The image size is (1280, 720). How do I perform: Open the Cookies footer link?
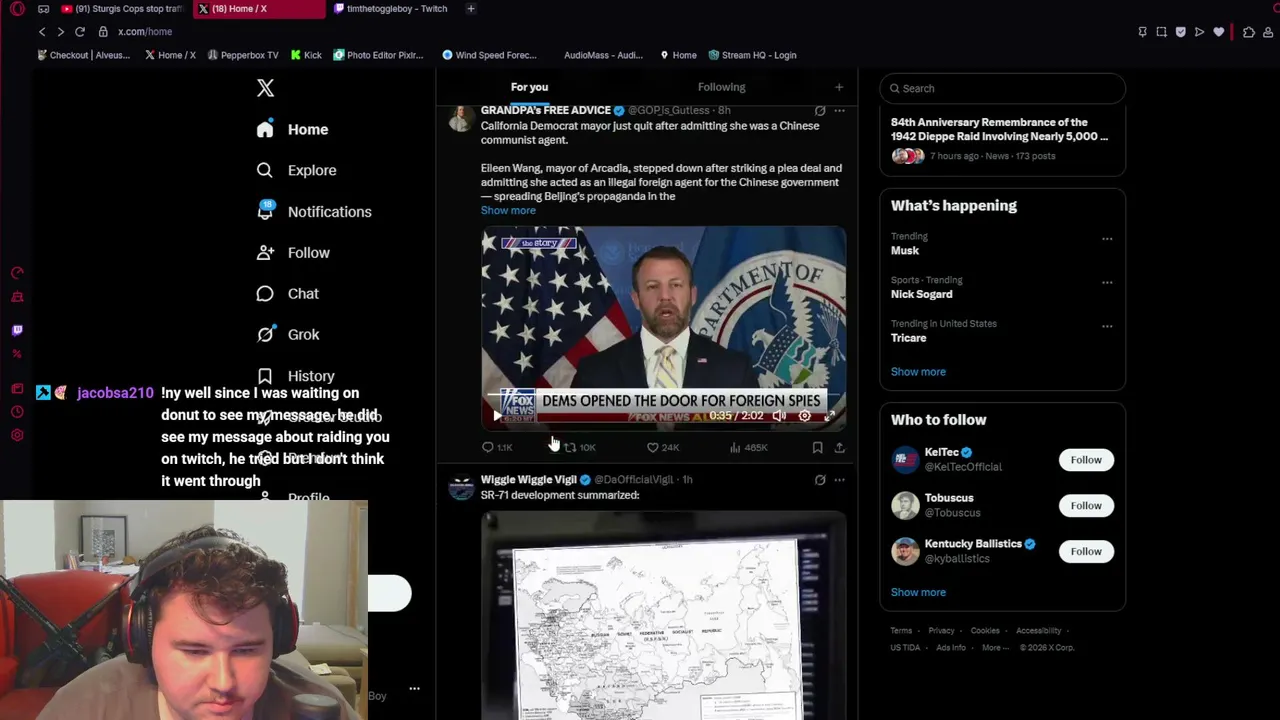[985, 631]
